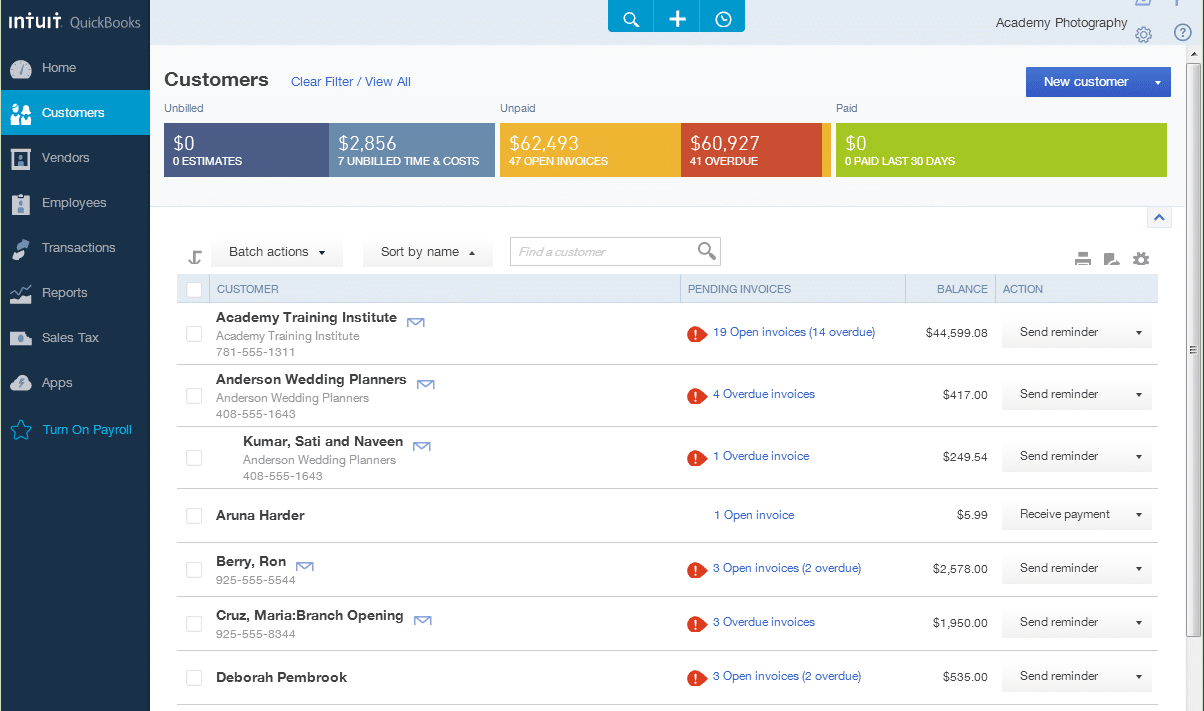Open Reports from the left navigation
This screenshot has height=711, width=1204.
[x=64, y=293]
